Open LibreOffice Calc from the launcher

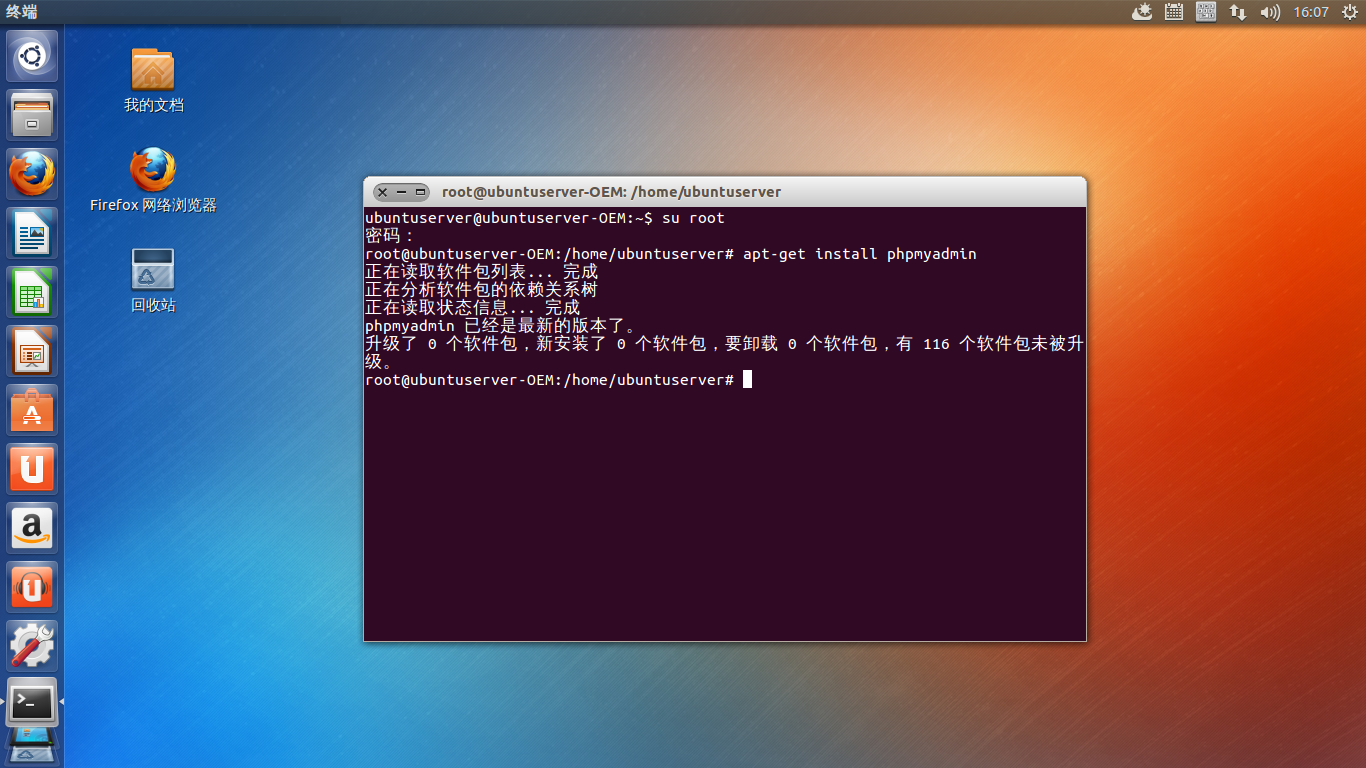(x=32, y=292)
